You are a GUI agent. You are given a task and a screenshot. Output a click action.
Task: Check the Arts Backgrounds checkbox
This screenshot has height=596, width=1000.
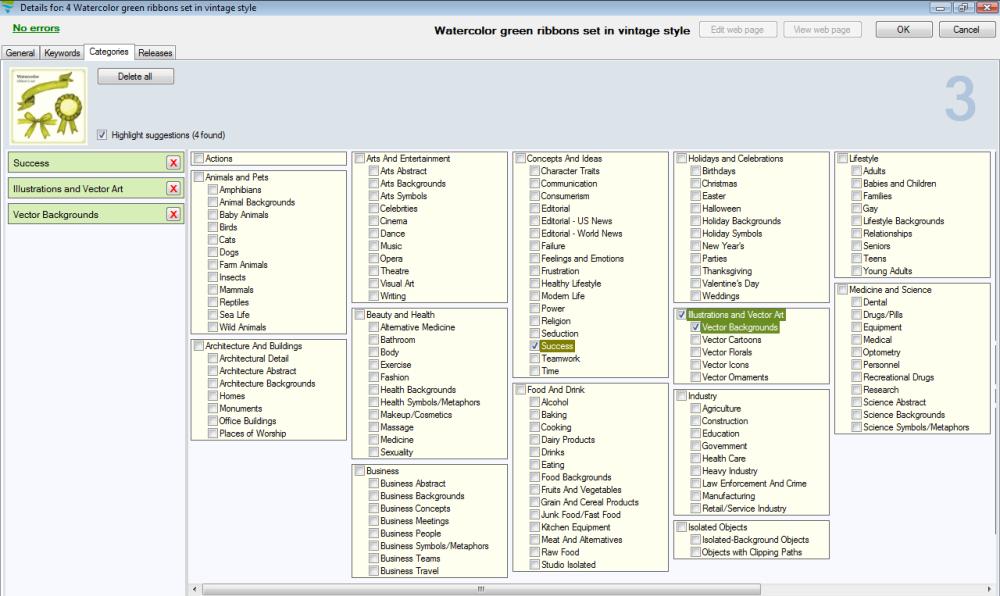point(374,183)
